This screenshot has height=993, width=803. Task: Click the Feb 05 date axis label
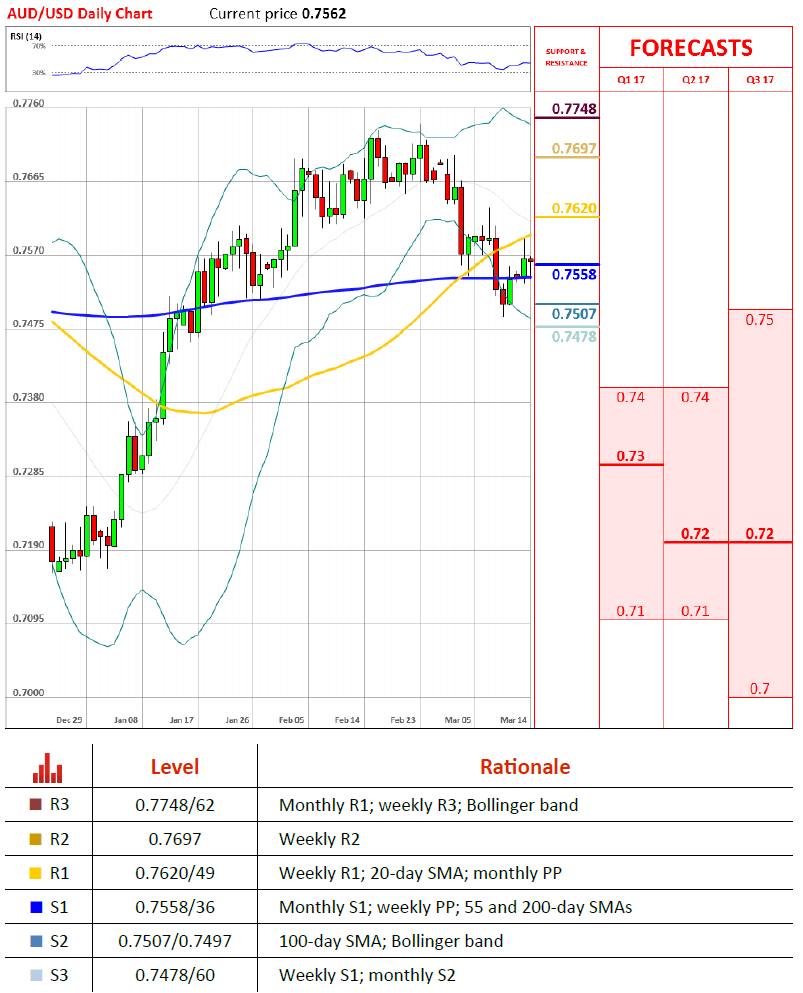click(291, 720)
